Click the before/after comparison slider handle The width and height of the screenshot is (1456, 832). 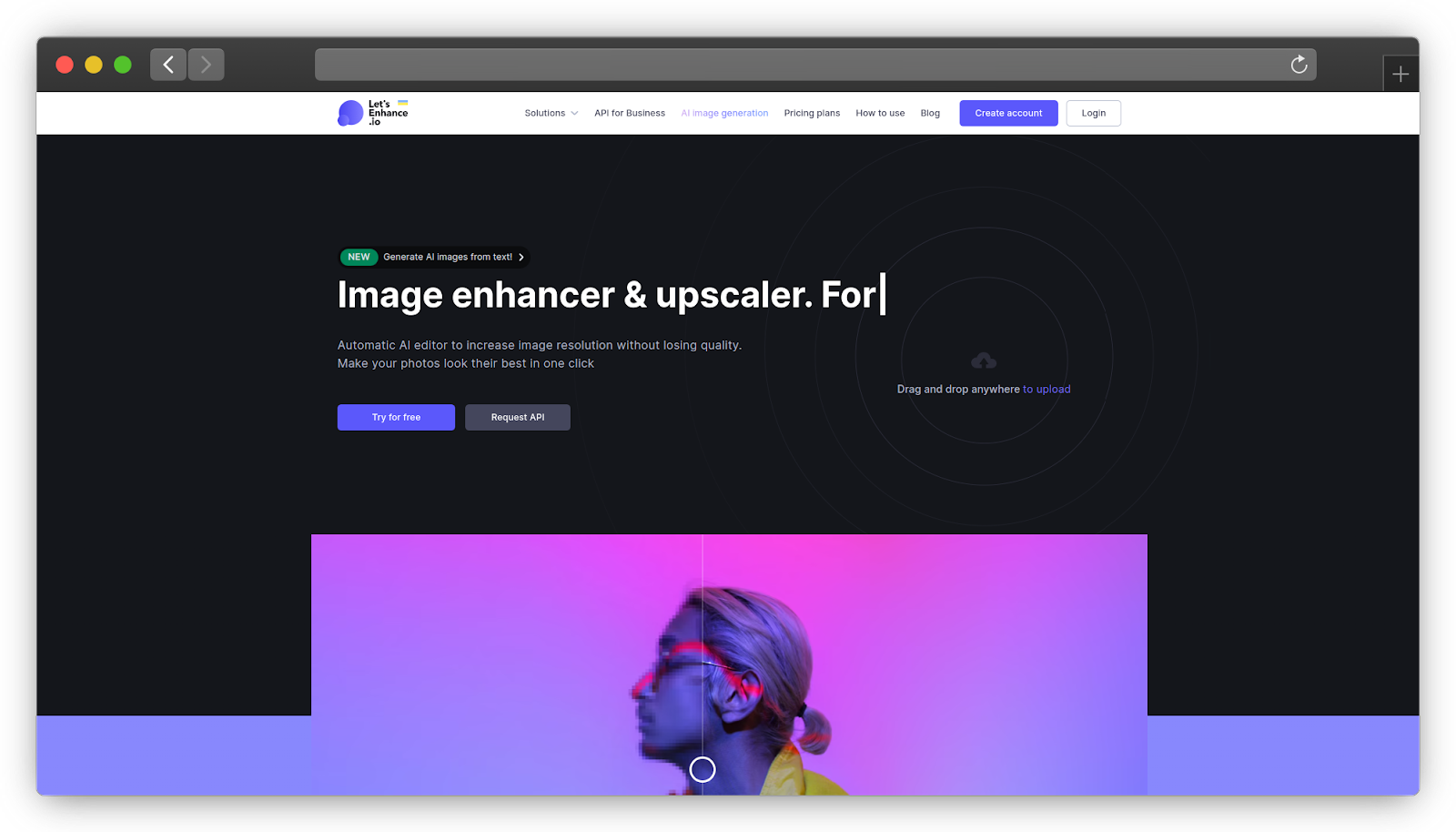(703, 769)
